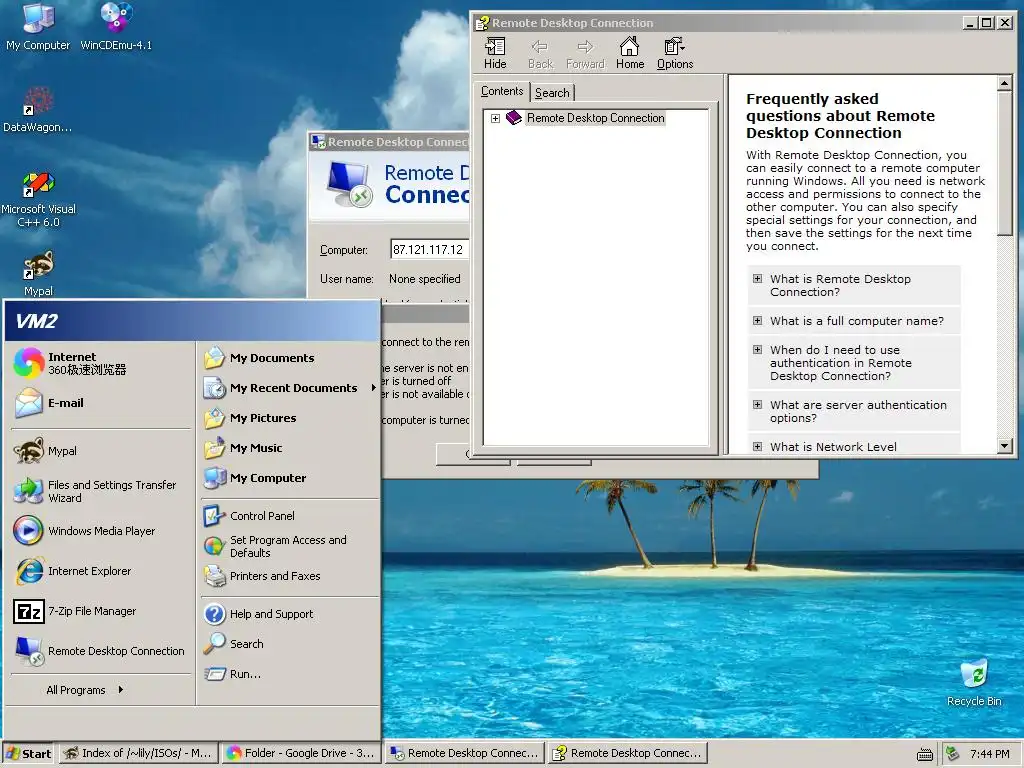
Task: Switch to Remote Desktop help taskbar button
Action: 628,753
